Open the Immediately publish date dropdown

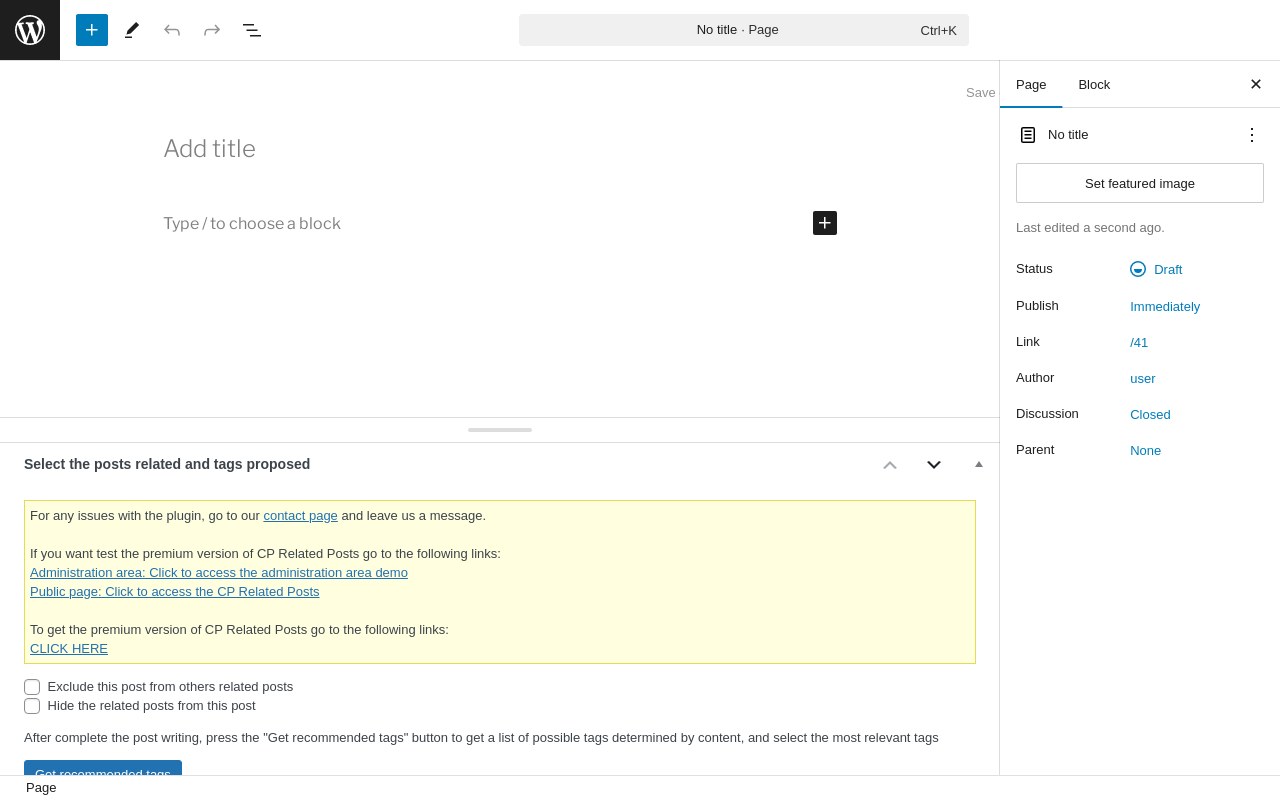point(1165,306)
